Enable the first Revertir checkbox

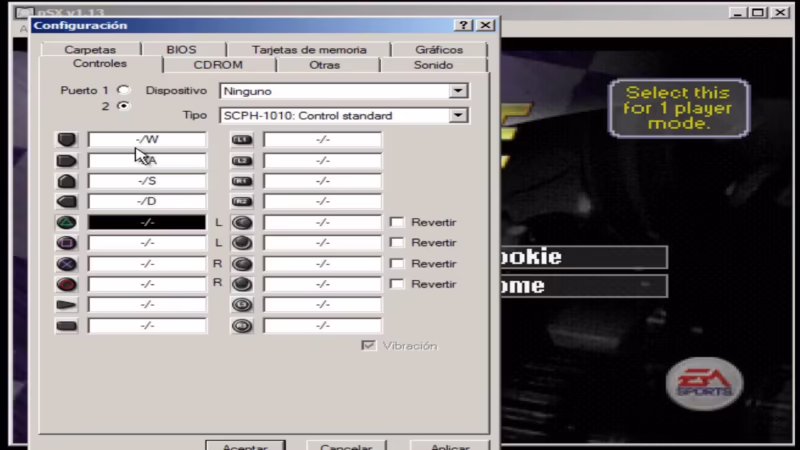point(397,222)
